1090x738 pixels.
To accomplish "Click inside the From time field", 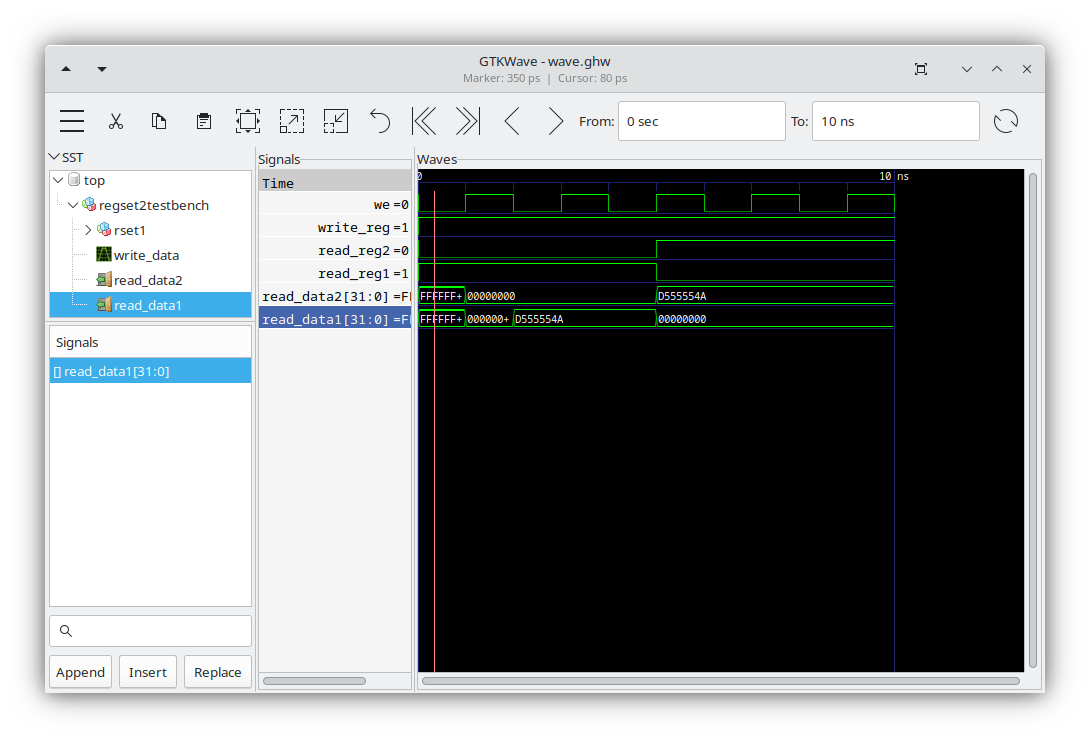I will coord(701,120).
